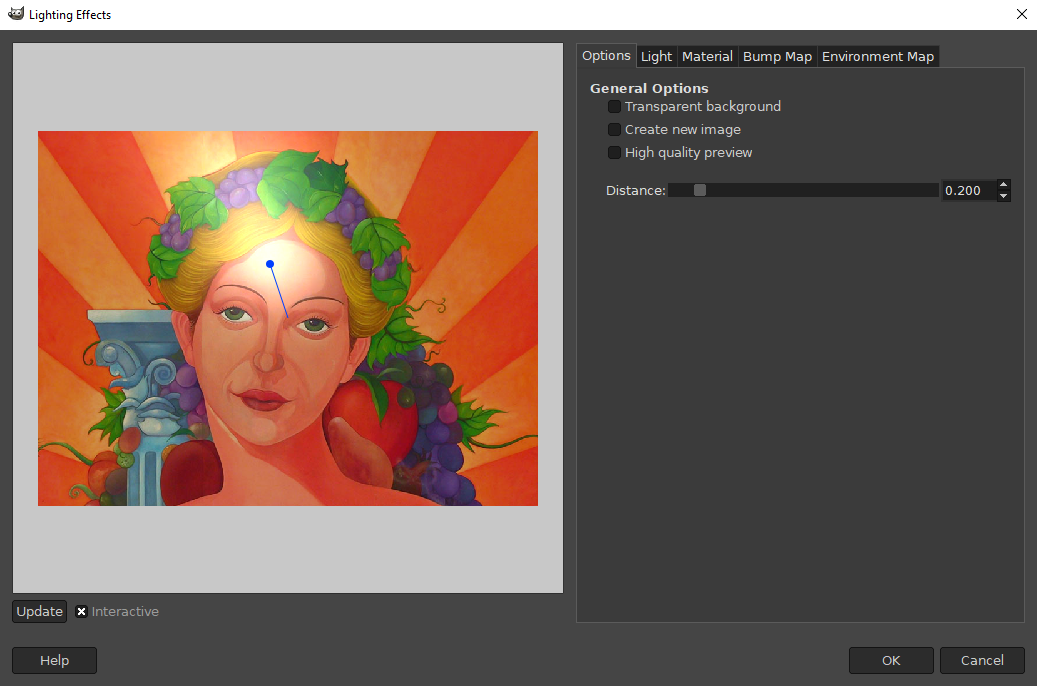Switch to the Bump Map tab
1037x686 pixels.
pos(777,57)
